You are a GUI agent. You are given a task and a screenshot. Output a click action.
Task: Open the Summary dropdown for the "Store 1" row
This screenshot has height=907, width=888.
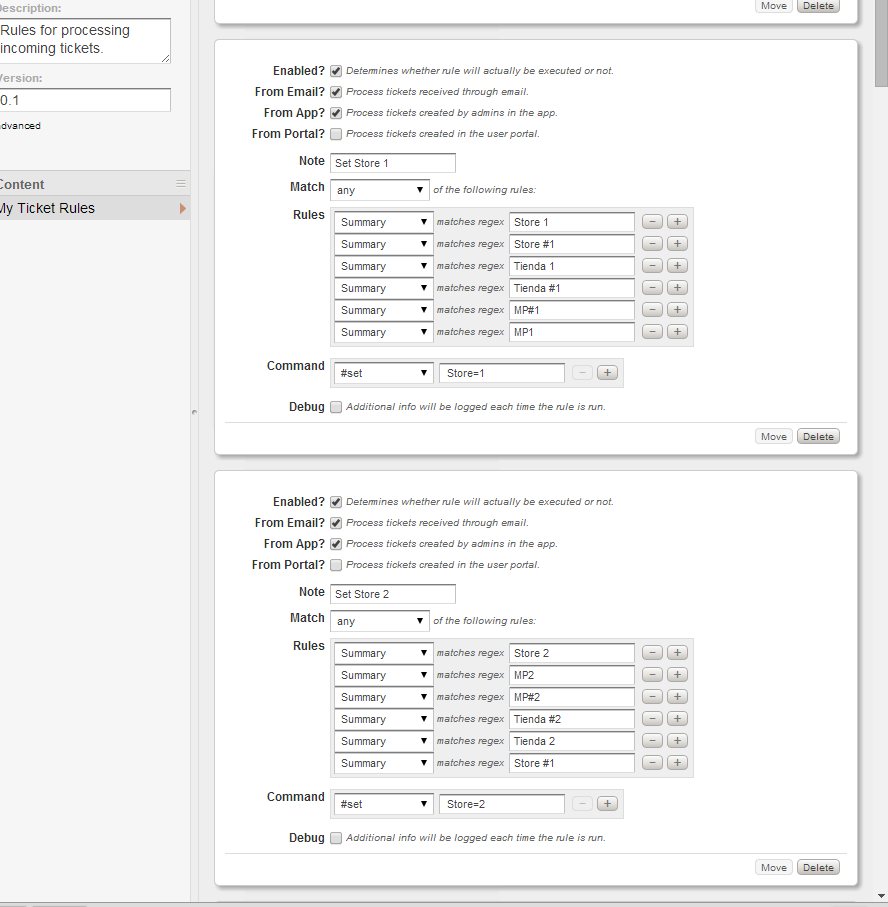(383, 221)
